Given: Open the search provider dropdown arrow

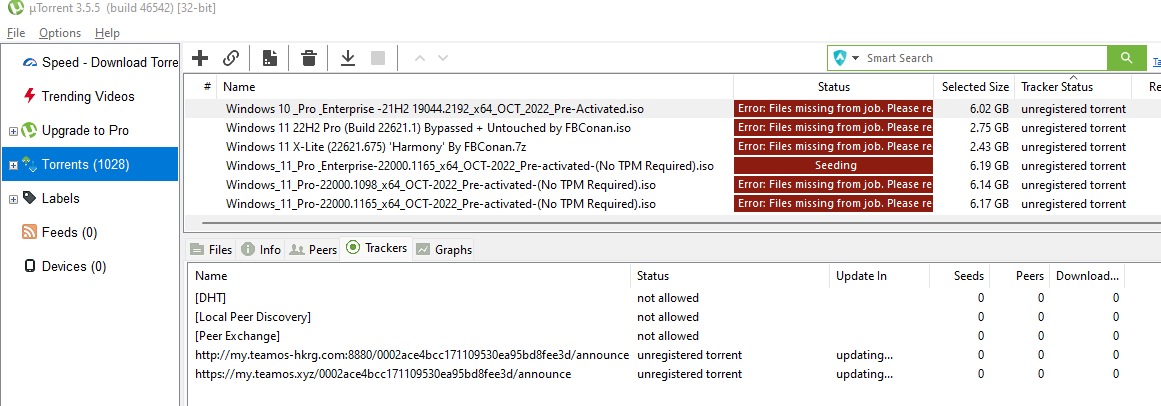Looking at the screenshot, I should [x=856, y=58].
